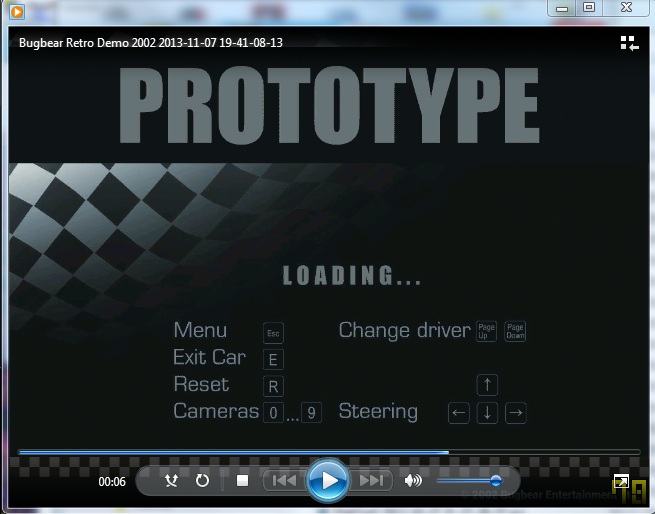Click the down arrow steering key icon
The width and height of the screenshot is (655, 514).
(x=487, y=413)
